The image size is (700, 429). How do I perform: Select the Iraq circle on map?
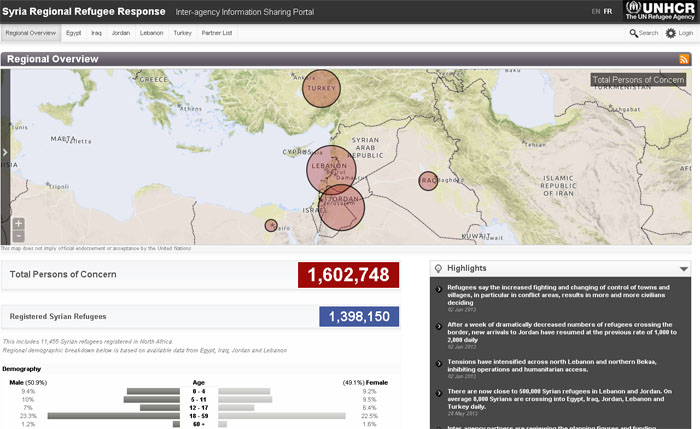(x=428, y=181)
